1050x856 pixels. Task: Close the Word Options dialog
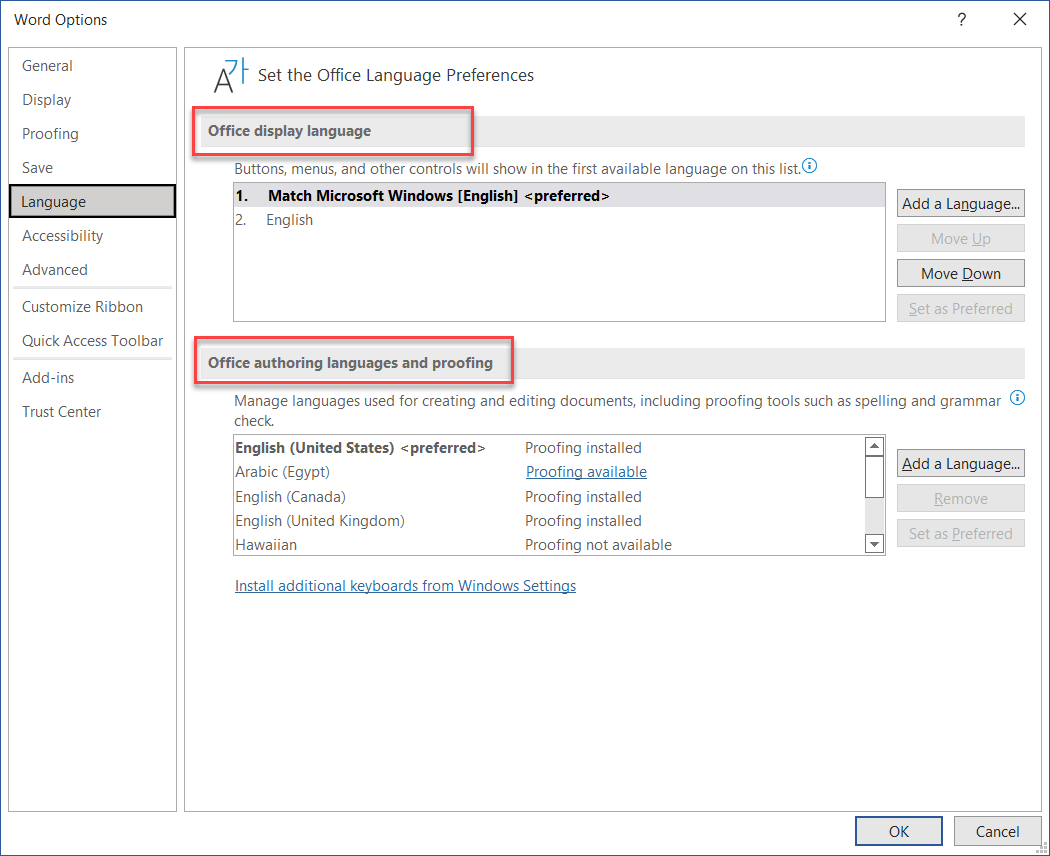tap(1020, 19)
